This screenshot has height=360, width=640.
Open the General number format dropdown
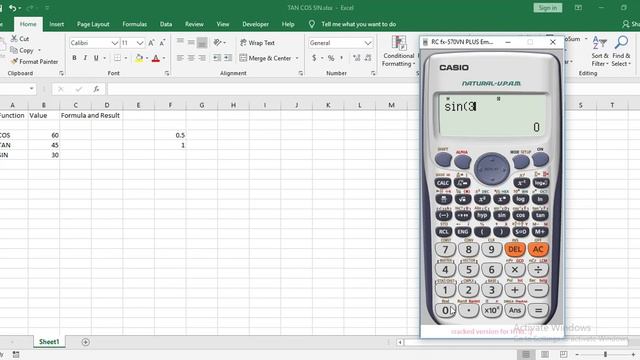click(368, 43)
